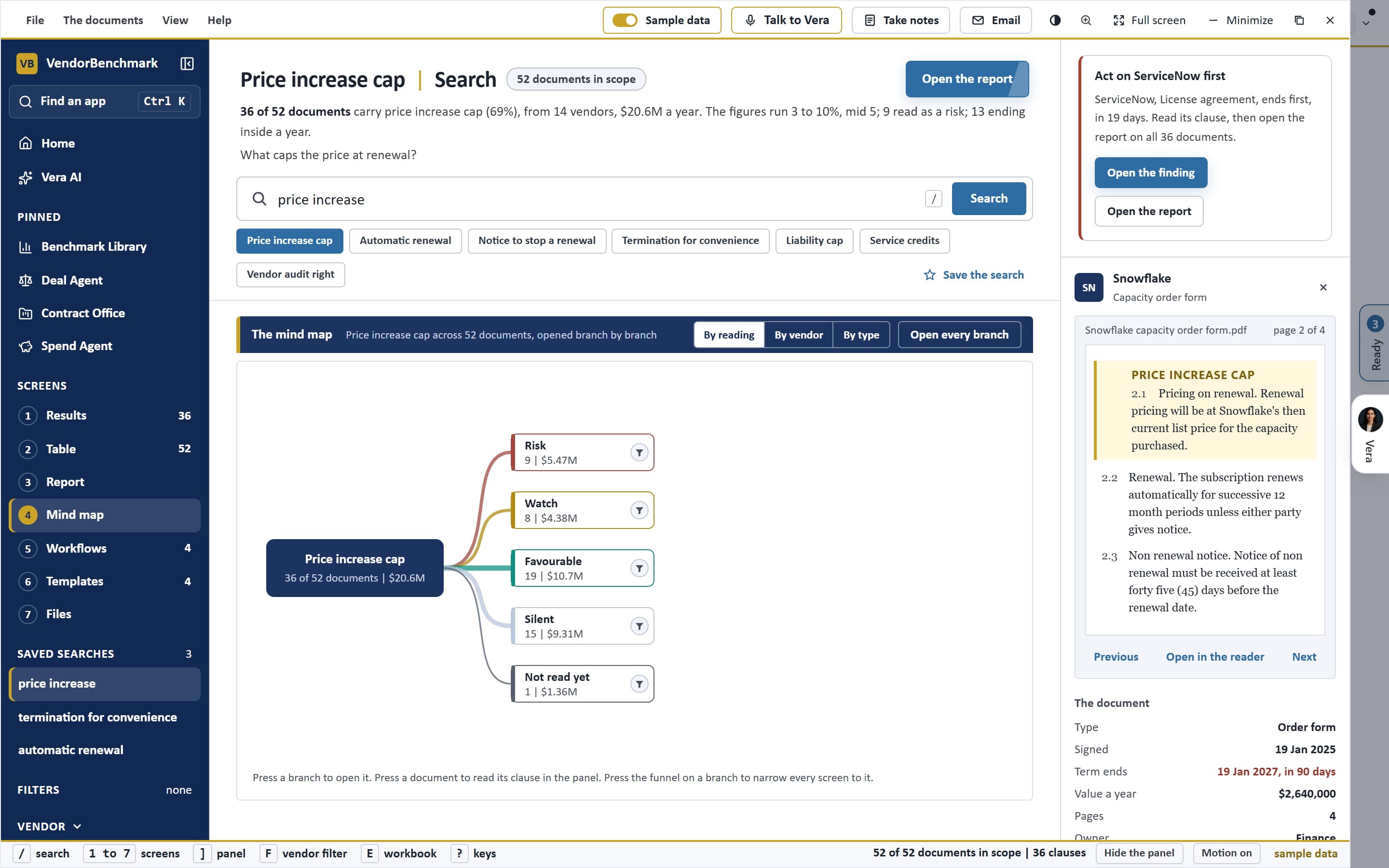Open every branch in mind map

[959, 335]
